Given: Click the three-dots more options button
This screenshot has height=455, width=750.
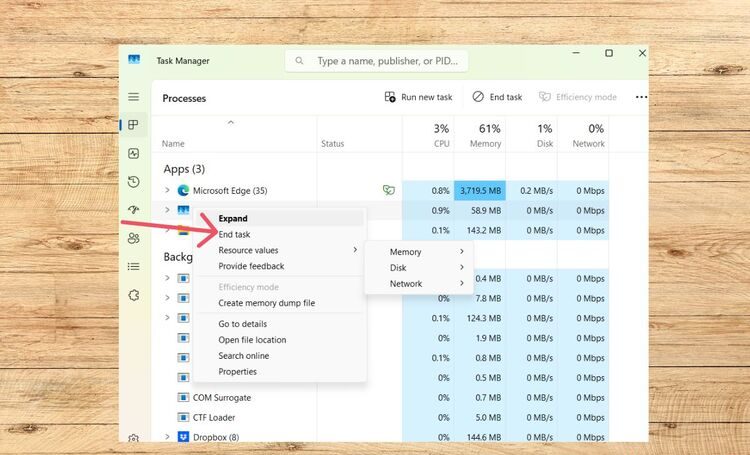Looking at the screenshot, I should [x=641, y=97].
